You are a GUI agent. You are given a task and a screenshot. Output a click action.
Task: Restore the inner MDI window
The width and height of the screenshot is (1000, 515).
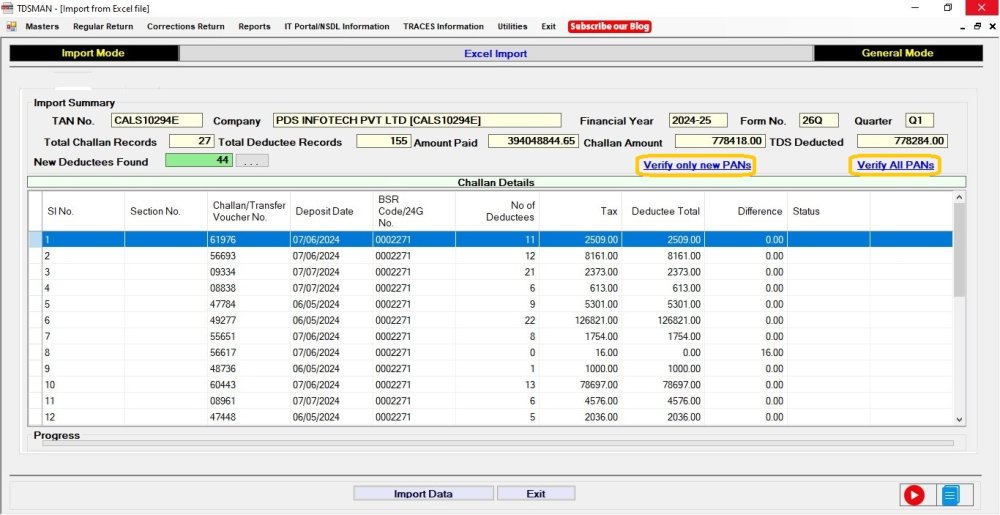click(x=976, y=26)
